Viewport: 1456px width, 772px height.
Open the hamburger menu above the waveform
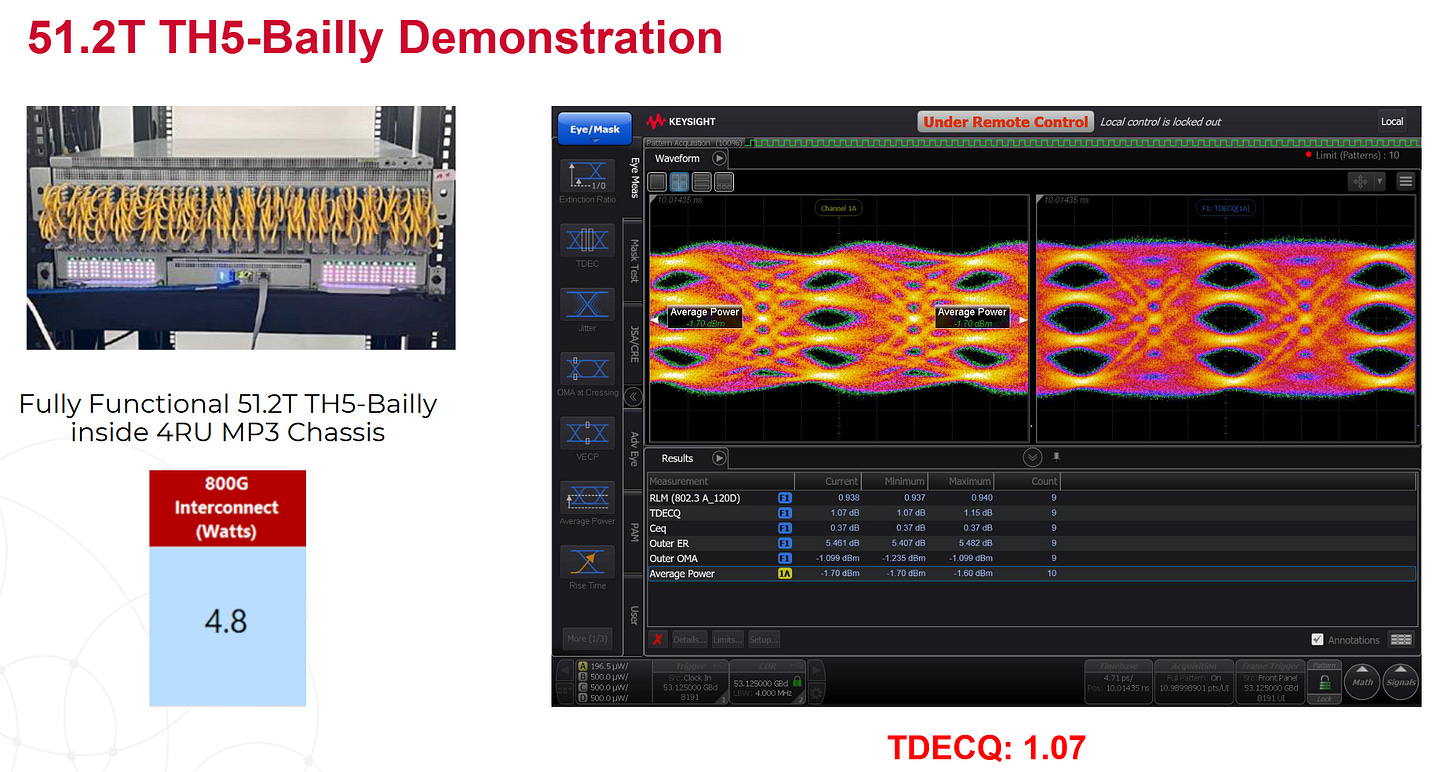tap(1405, 181)
